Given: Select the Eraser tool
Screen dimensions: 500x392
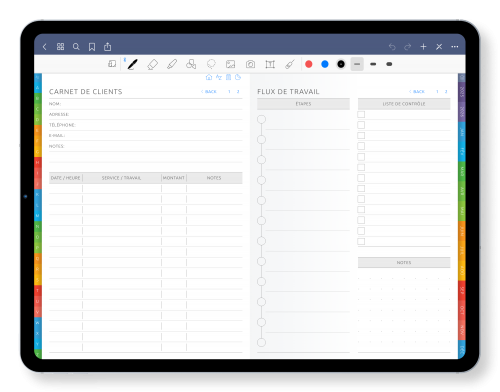Looking at the screenshot, I should click(x=152, y=64).
